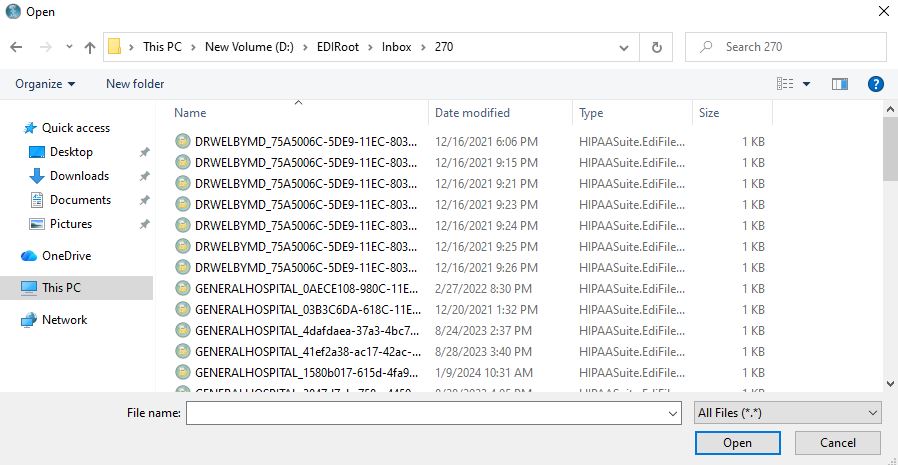Click the folder icon in address bar
This screenshot has width=898, height=465.
tap(115, 46)
